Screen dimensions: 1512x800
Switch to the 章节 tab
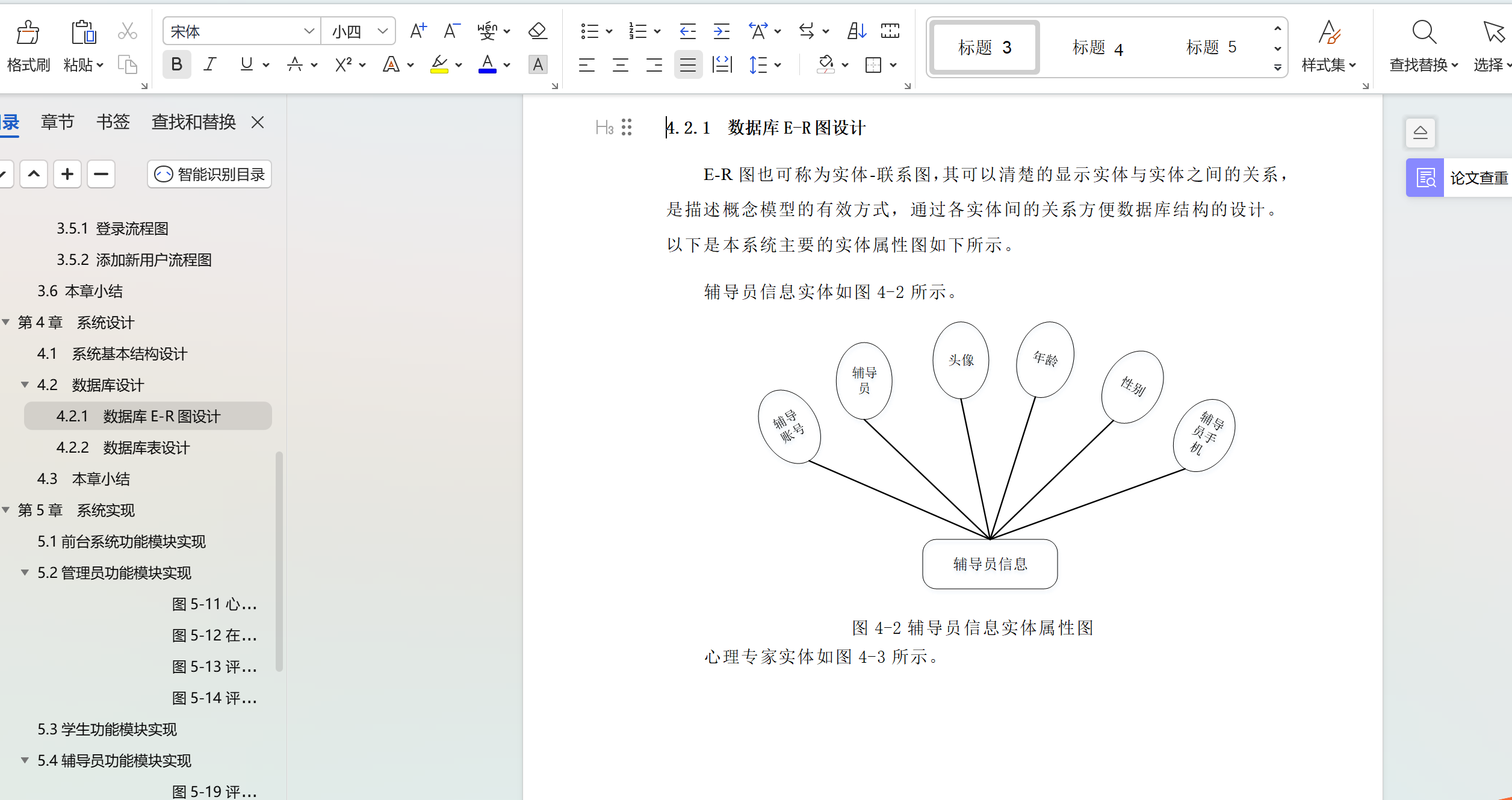coord(57,122)
